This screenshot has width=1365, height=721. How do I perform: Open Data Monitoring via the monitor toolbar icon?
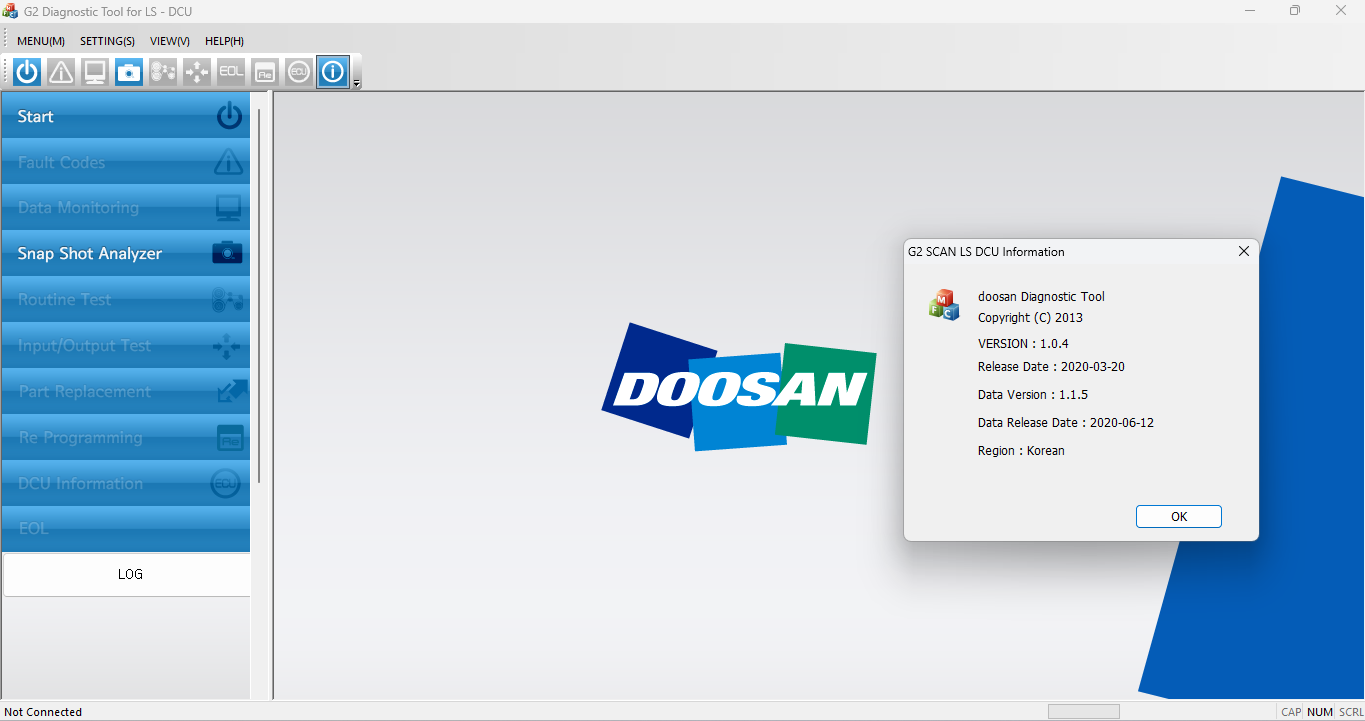coord(95,72)
